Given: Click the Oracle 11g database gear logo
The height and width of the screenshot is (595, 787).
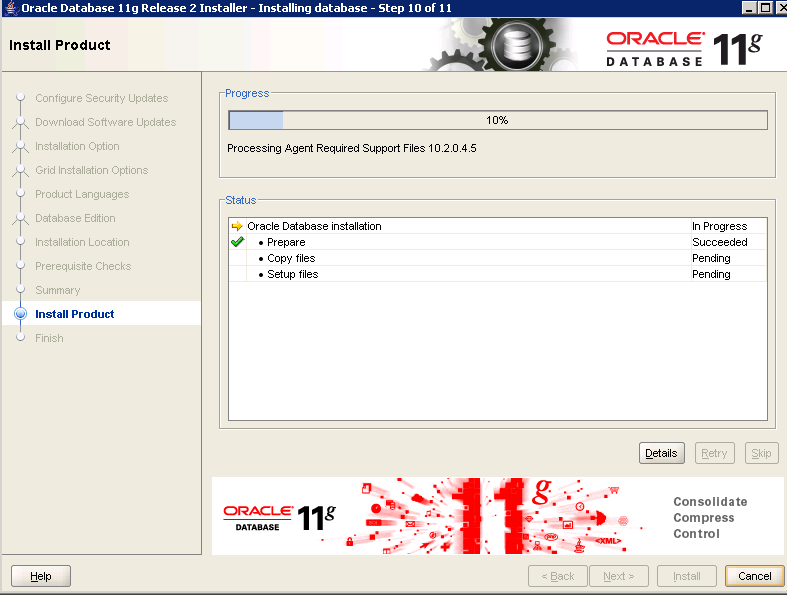Looking at the screenshot, I should [x=516, y=45].
